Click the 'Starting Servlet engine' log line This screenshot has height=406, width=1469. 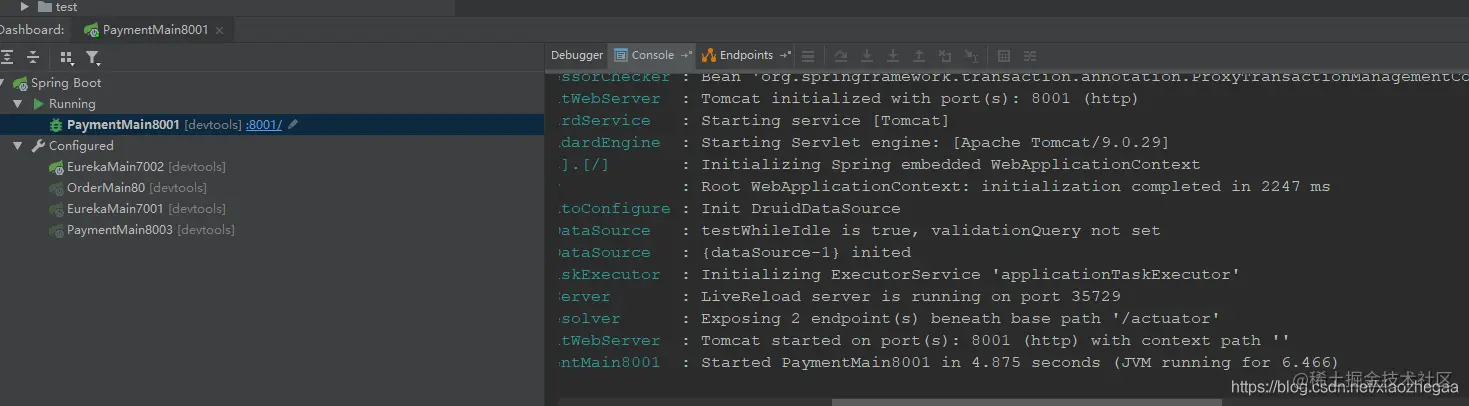935,143
